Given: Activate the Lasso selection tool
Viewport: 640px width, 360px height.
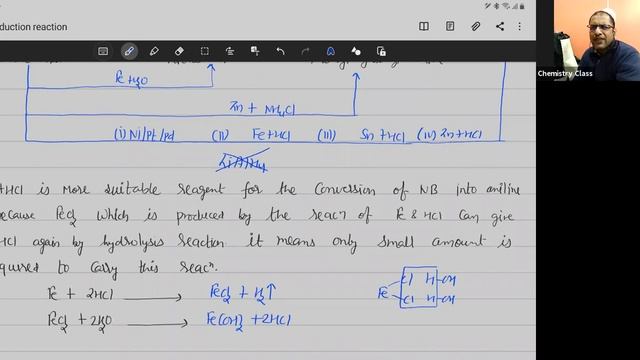Looking at the screenshot, I should point(204,51).
